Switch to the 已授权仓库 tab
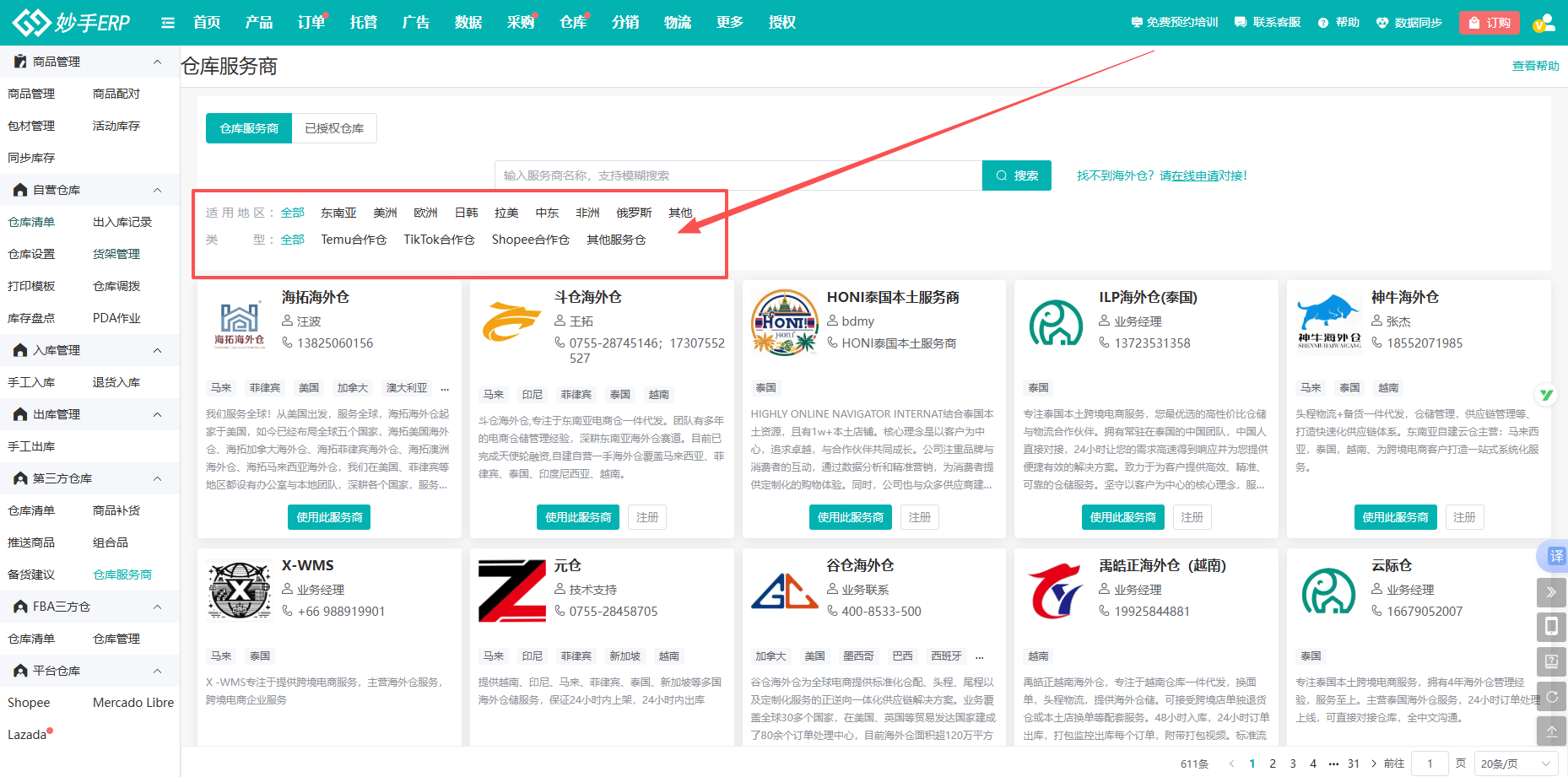The height and width of the screenshot is (777, 1568). pyautogui.click(x=334, y=128)
